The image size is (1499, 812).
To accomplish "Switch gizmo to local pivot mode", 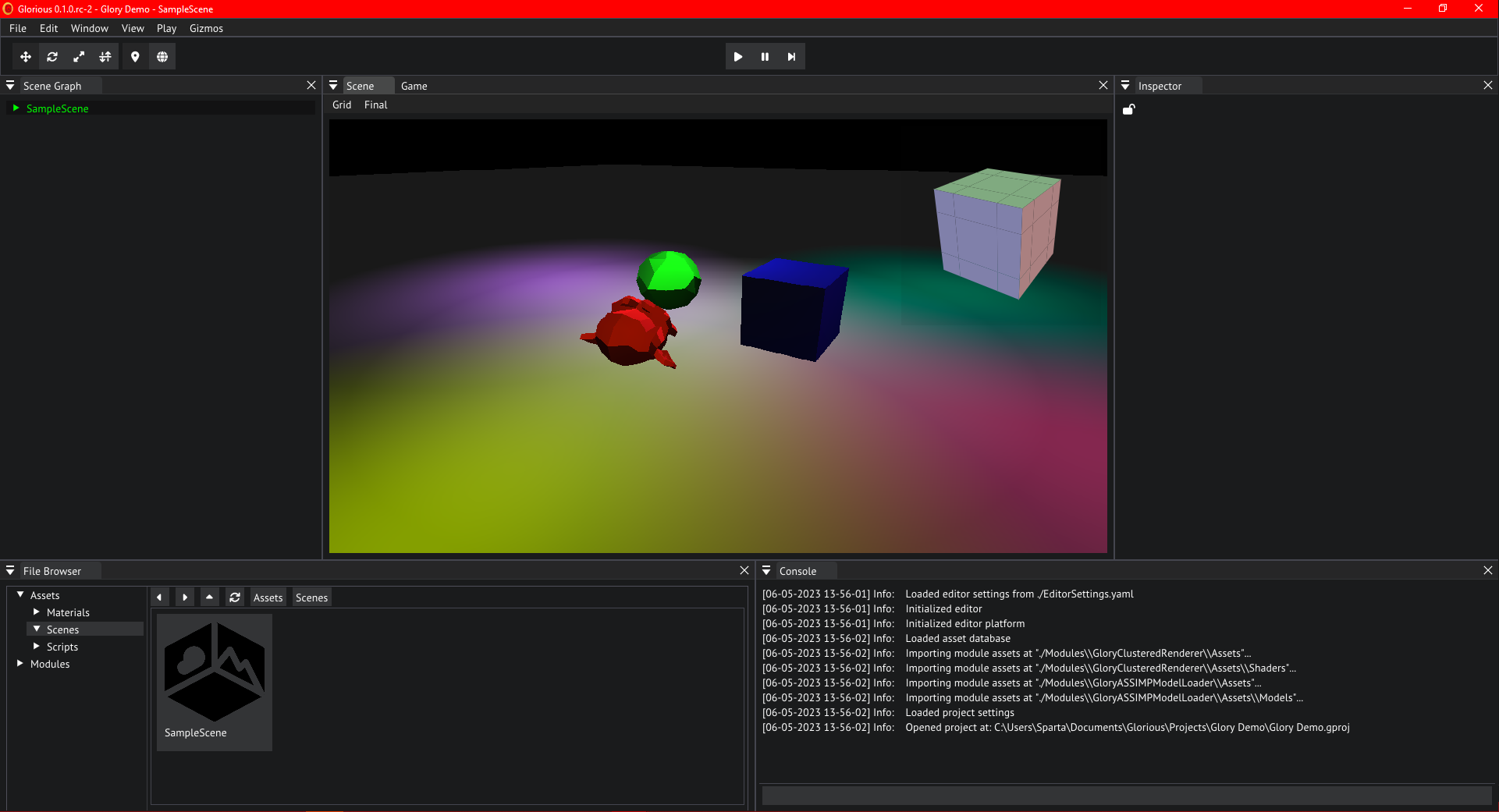I will click(x=135, y=57).
